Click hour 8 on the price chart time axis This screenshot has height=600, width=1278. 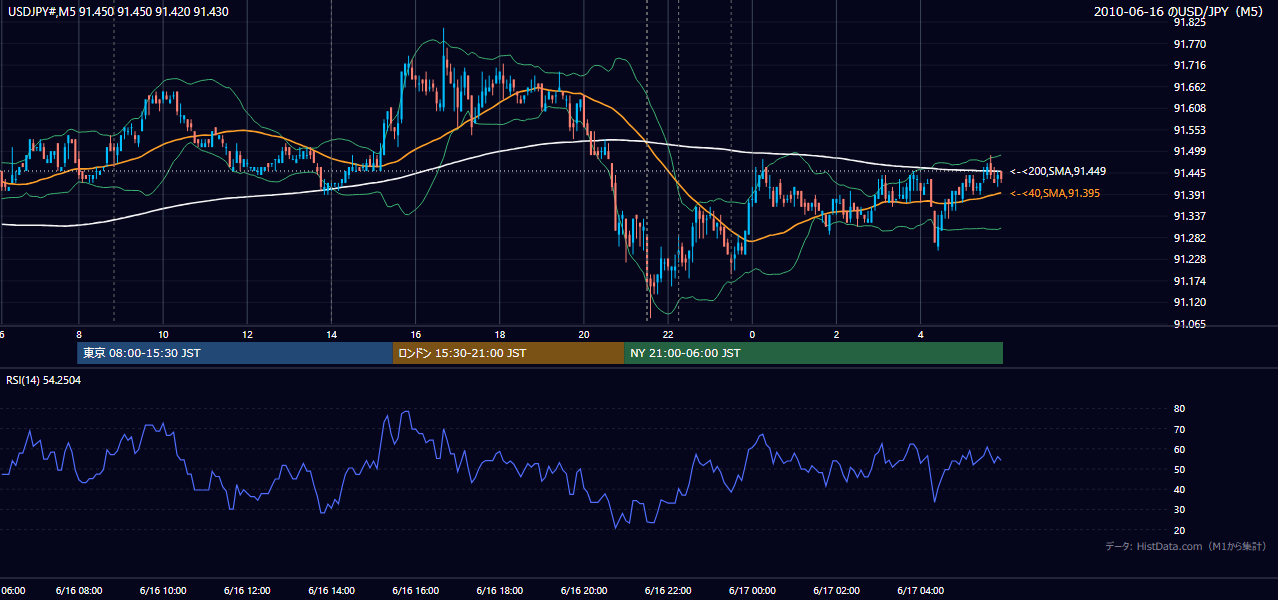[78, 335]
